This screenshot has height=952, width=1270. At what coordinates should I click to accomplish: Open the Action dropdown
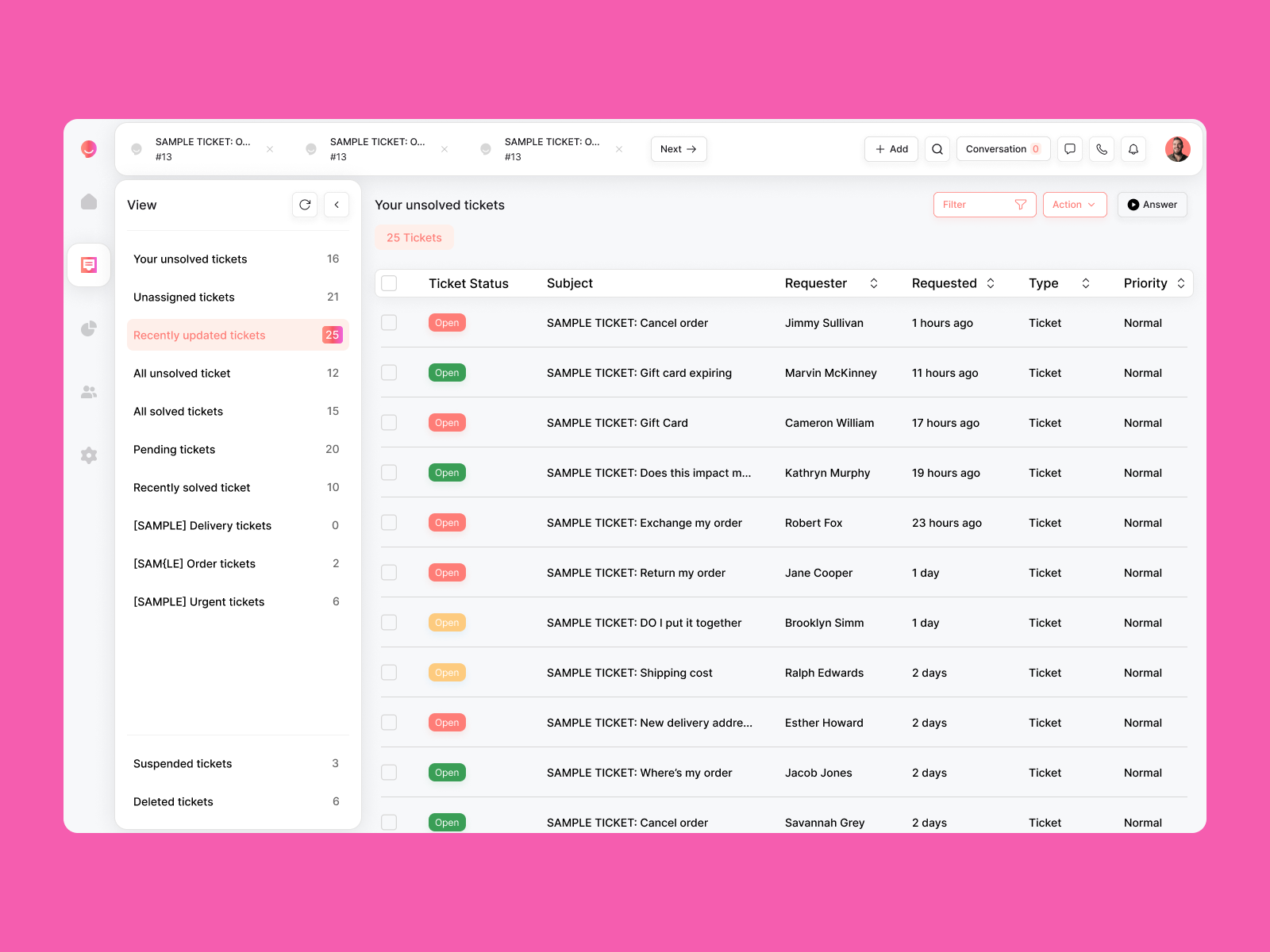[1074, 205]
